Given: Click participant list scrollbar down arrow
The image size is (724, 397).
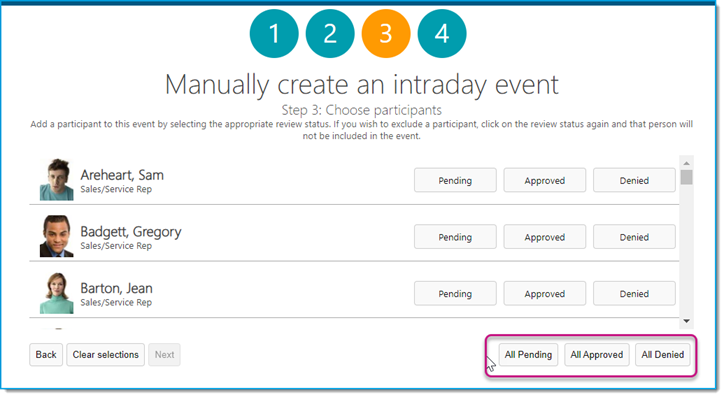Looking at the screenshot, I should coord(687,321).
